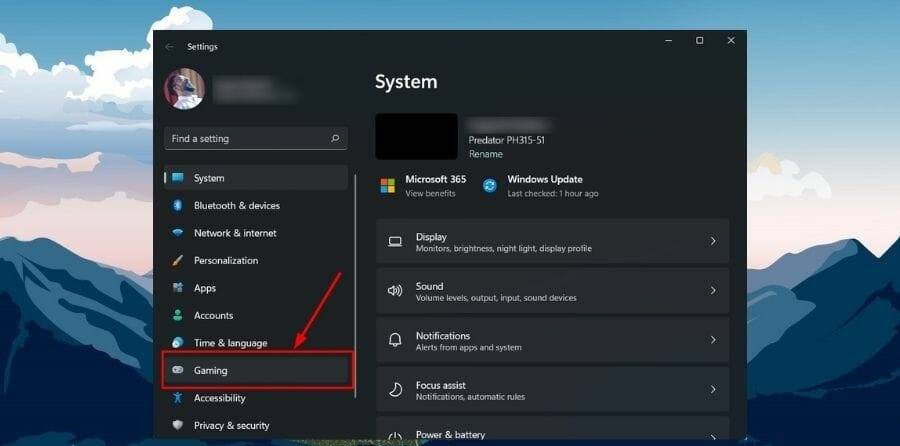Click the Apps icon in sidebar

click(x=178, y=288)
